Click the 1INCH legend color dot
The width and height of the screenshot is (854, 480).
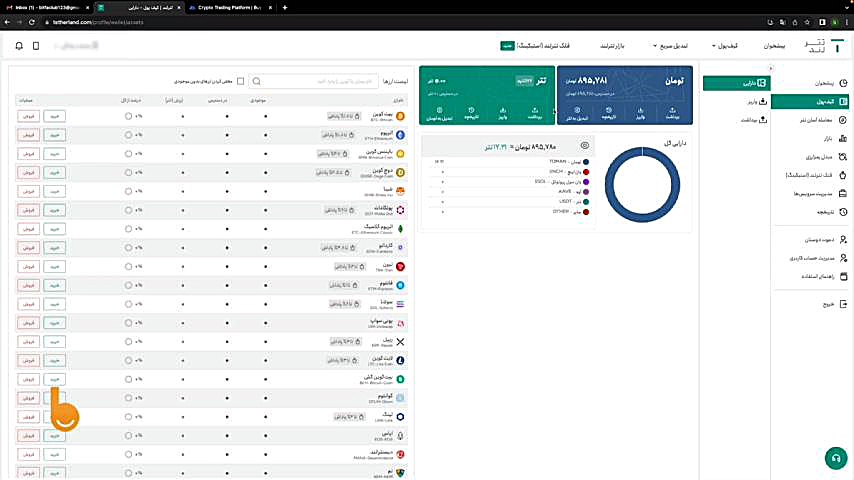click(x=586, y=172)
